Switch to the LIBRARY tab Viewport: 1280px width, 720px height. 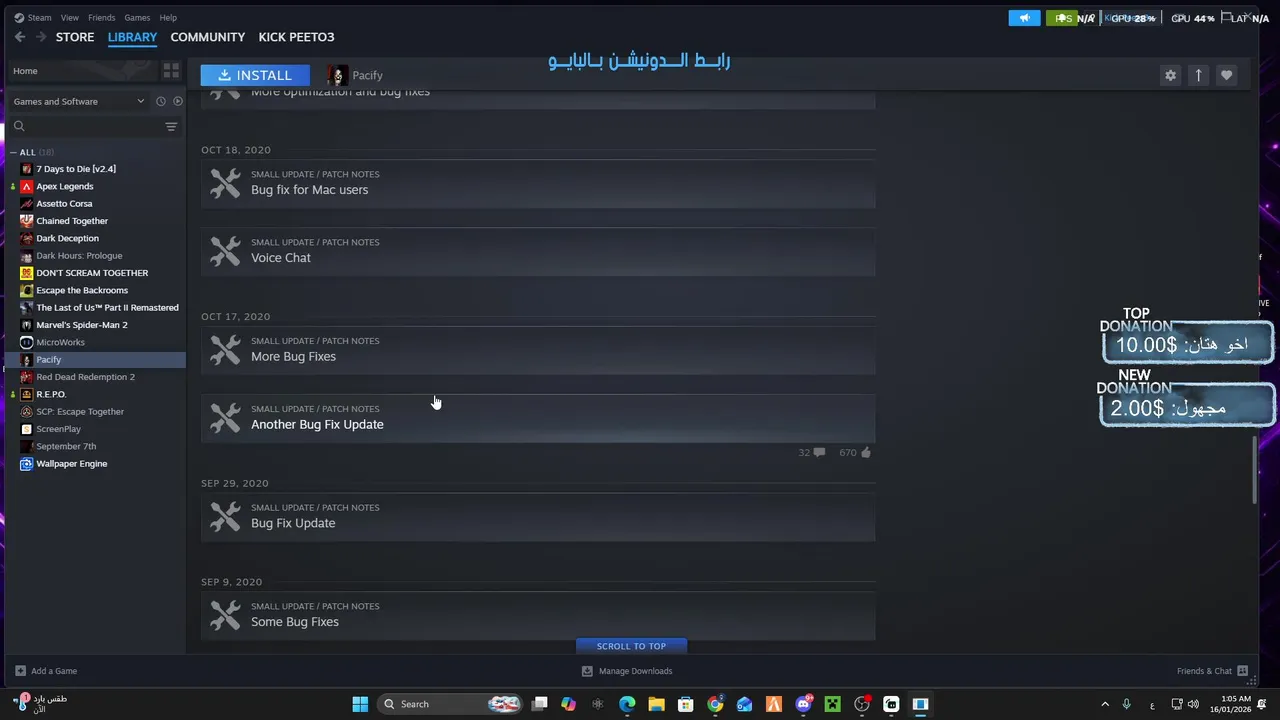[132, 37]
